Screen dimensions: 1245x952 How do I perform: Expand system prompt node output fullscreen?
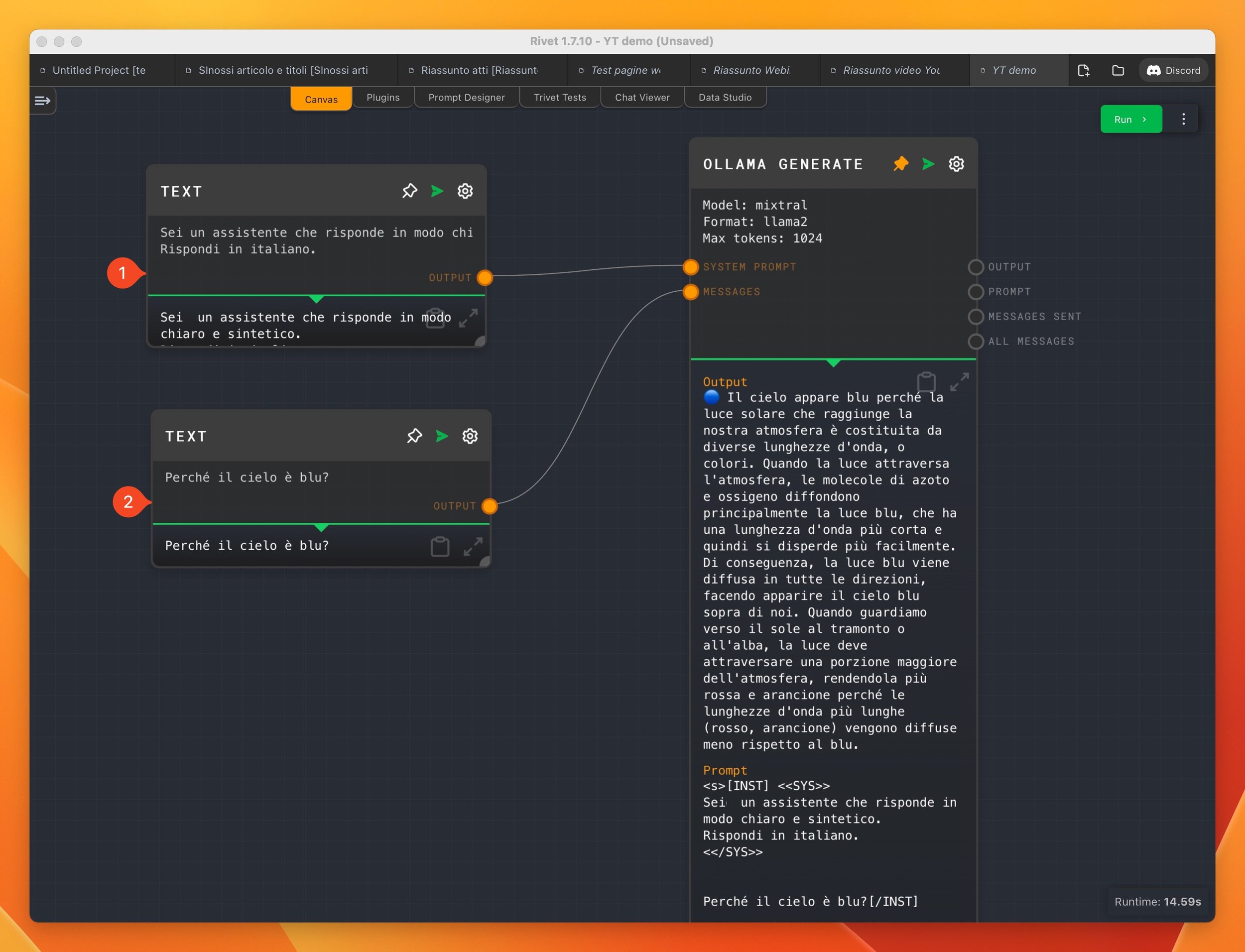pos(468,318)
